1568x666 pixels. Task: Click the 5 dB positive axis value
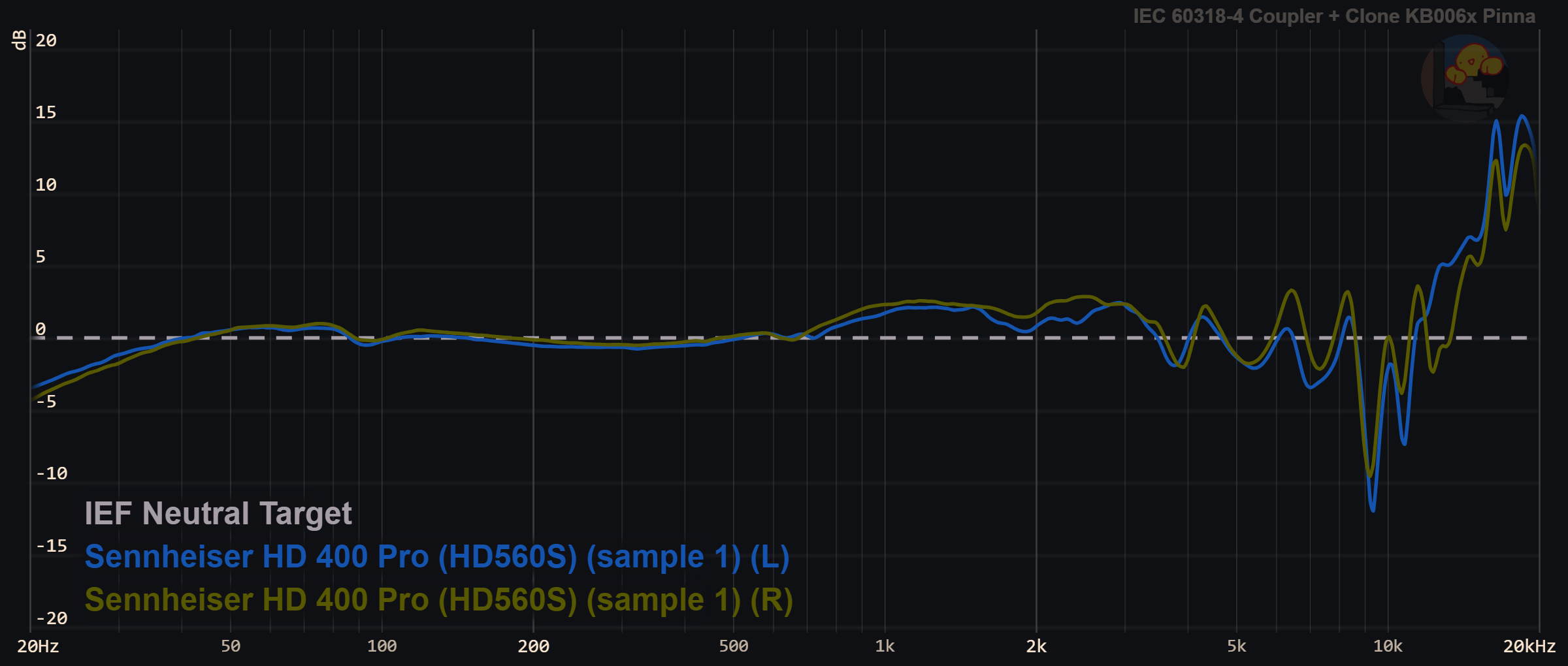pyautogui.click(x=41, y=257)
